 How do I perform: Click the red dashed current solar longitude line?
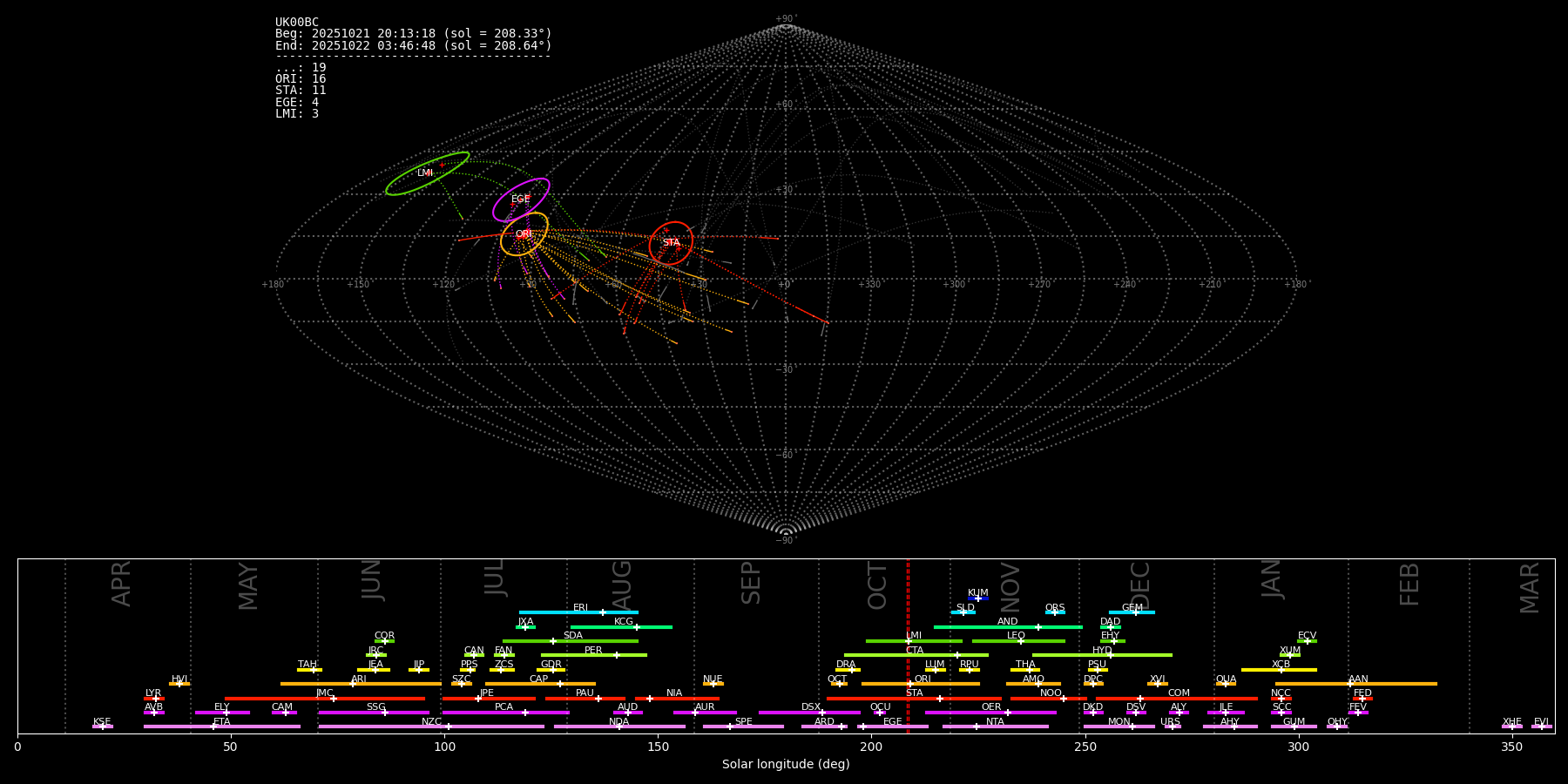908,645
